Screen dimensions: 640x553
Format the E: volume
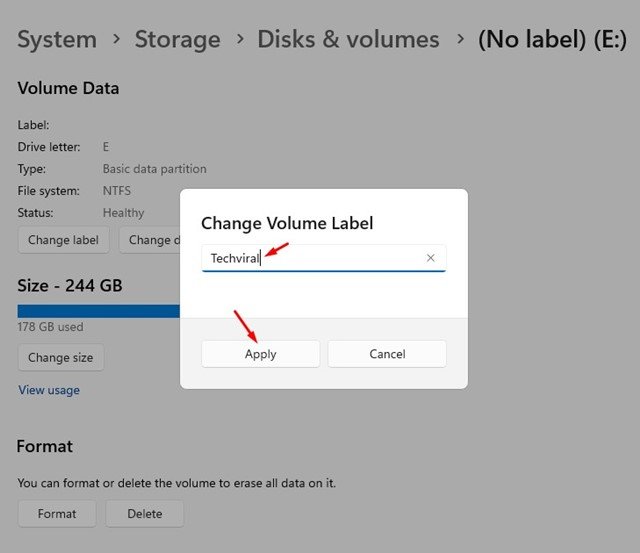(57, 514)
